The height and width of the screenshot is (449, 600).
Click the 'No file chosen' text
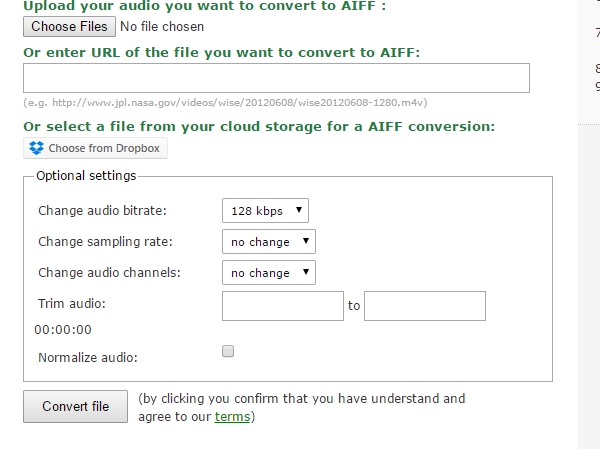[x=162, y=27]
